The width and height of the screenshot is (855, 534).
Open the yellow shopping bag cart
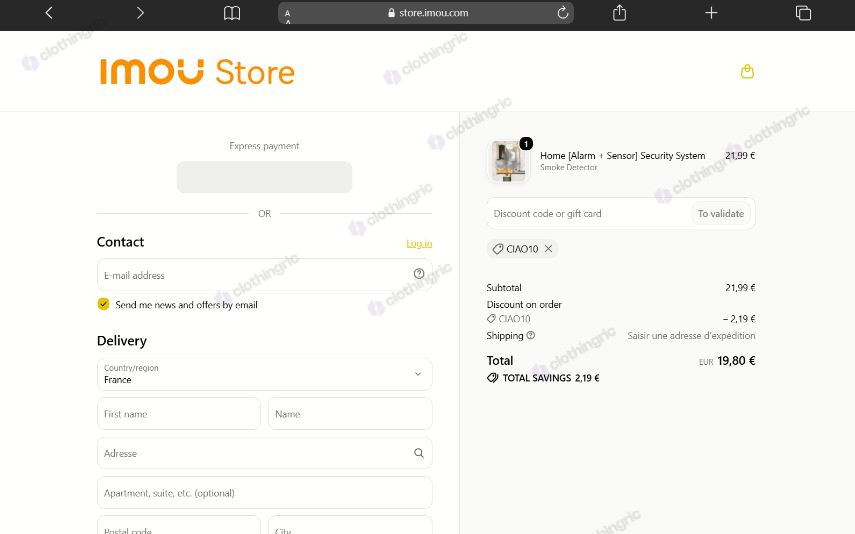click(x=747, y=71)
